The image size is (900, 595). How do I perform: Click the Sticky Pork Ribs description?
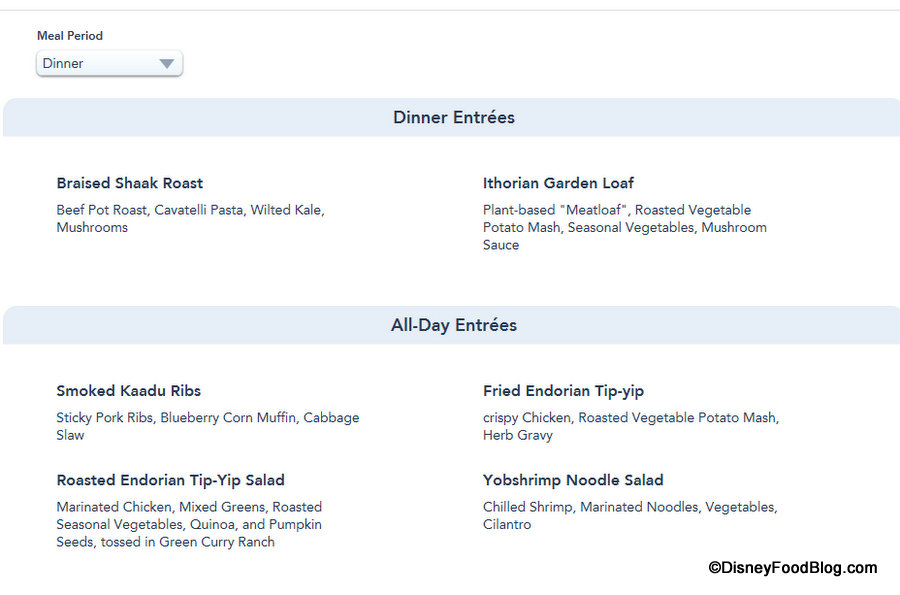click(207, 426)
